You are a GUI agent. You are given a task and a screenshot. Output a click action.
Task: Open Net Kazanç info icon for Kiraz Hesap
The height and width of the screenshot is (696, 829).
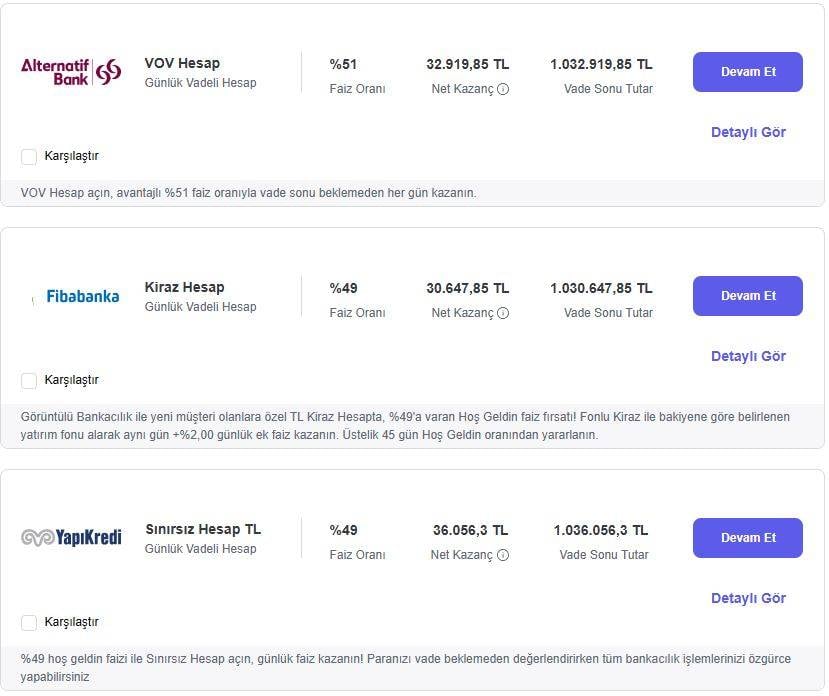(503, 313)
